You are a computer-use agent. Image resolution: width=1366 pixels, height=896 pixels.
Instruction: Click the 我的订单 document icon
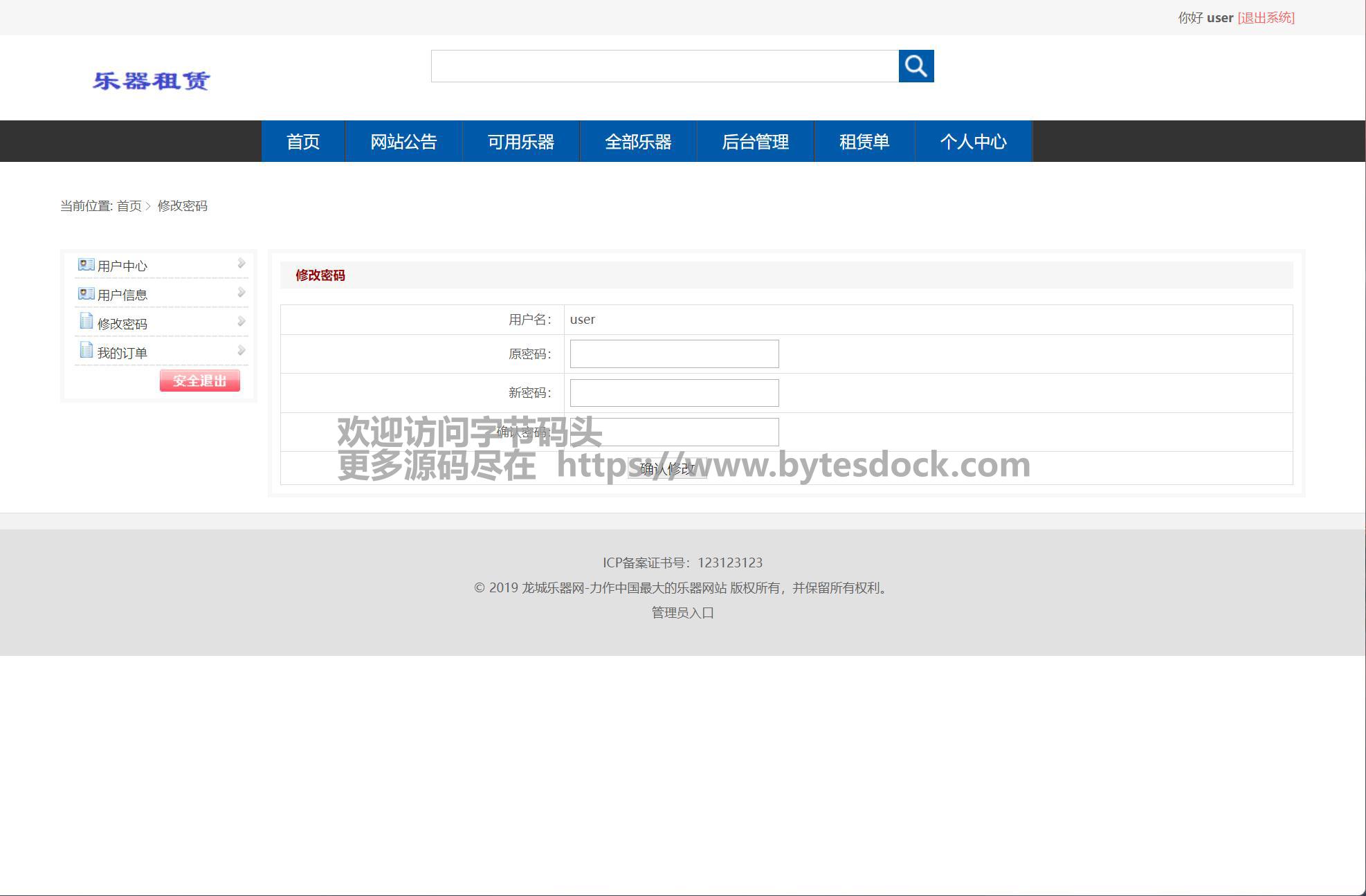(x=86, y=350)
